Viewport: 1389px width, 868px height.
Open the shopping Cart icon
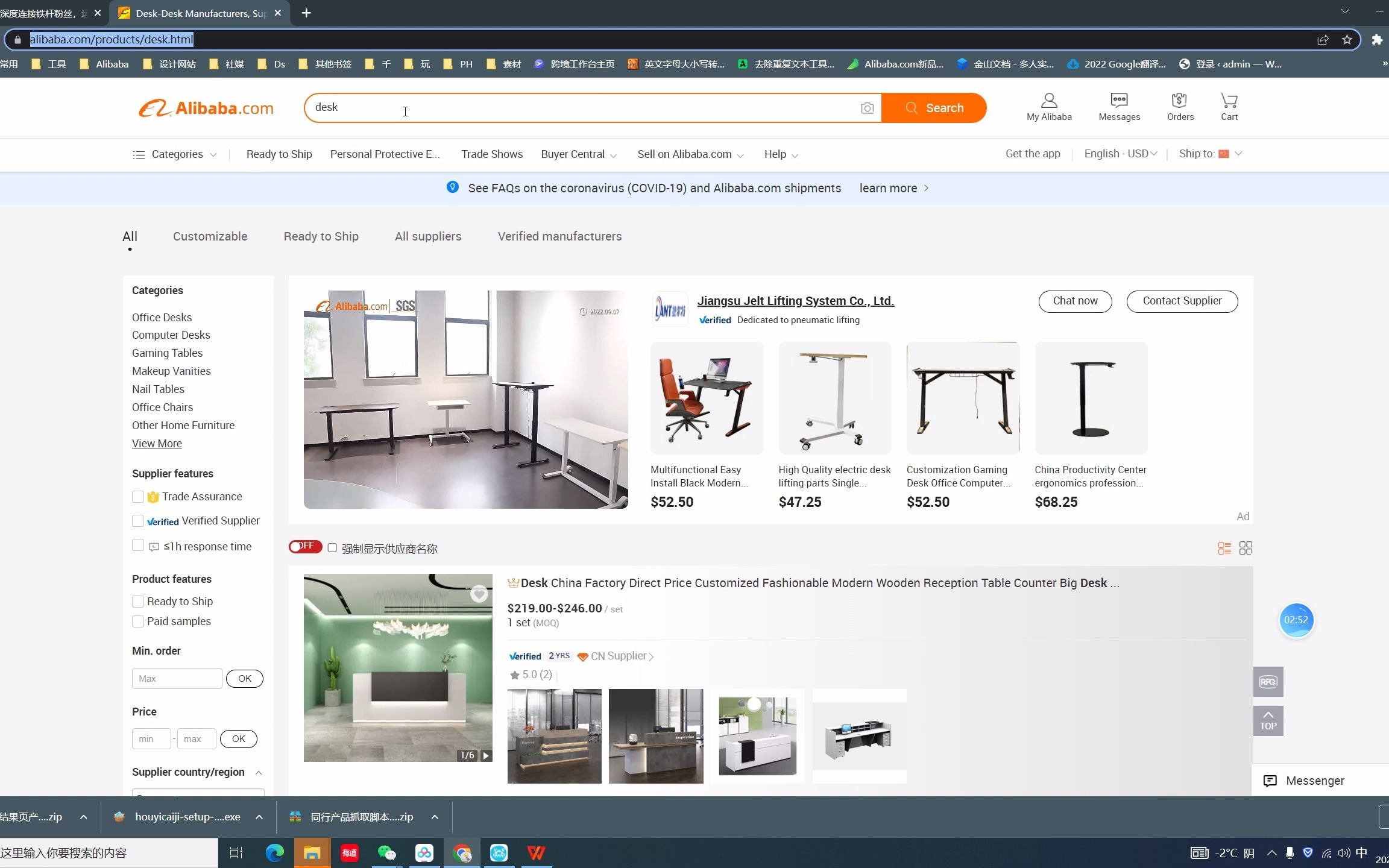(1229, 107)
